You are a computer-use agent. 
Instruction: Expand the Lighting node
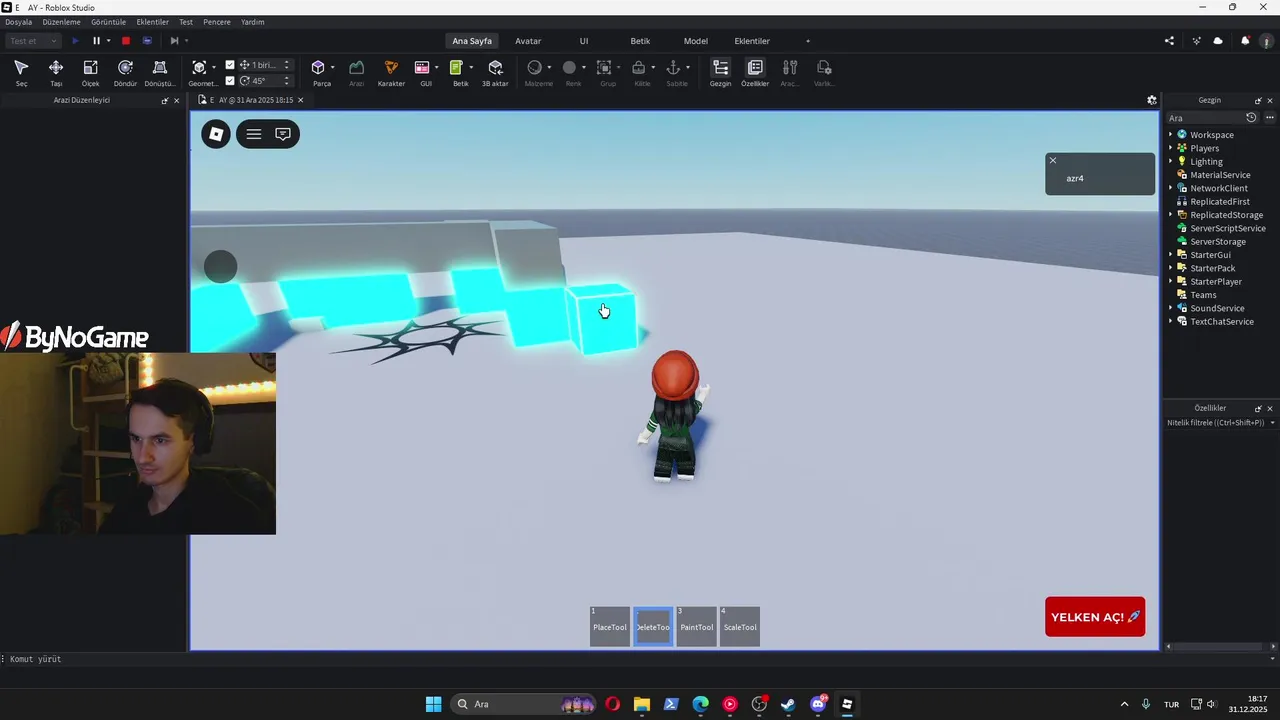[1170, 161]
